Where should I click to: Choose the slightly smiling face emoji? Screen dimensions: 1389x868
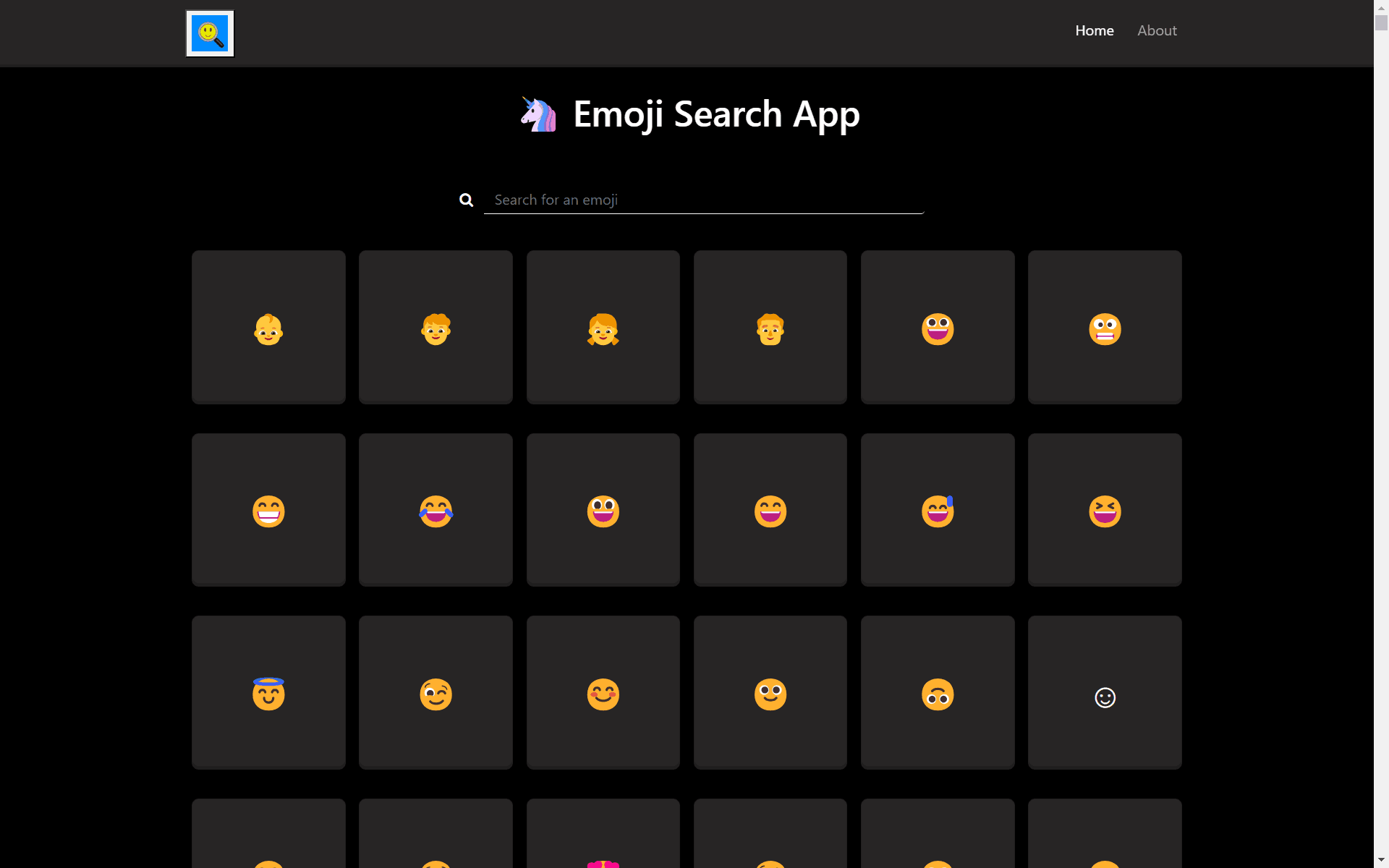770,692
